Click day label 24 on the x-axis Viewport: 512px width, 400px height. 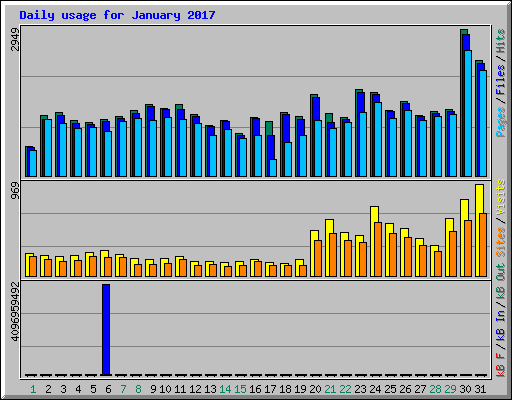[x=375, y=389]
